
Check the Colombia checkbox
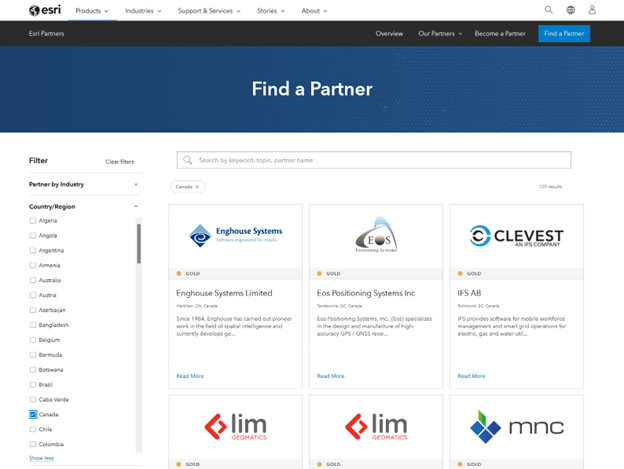[x=33, y=444]
